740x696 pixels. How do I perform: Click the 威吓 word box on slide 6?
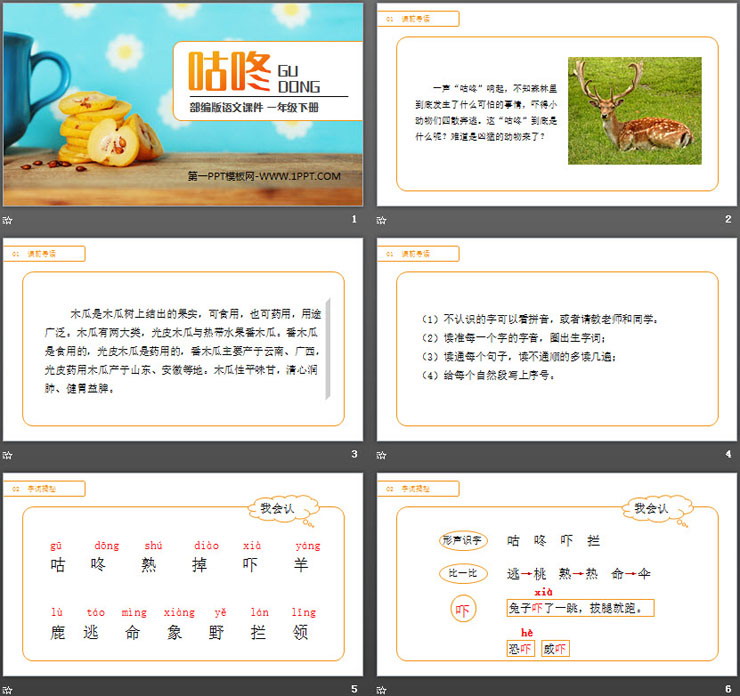click(555, 649)
